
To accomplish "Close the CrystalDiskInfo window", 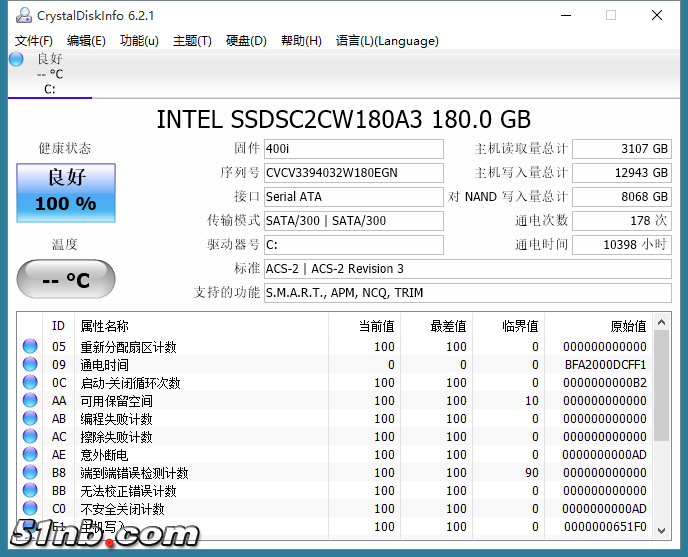I will 657,15.
